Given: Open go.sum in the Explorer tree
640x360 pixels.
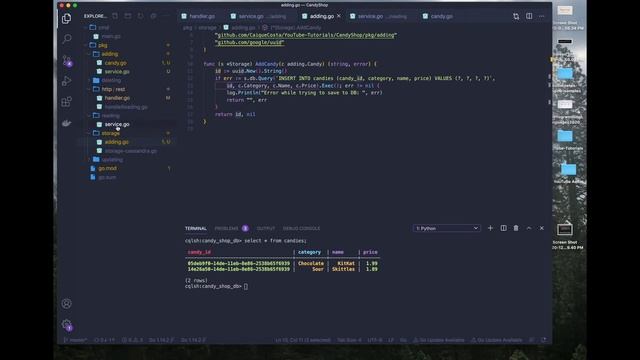Looking at the screenshot, I should (107, 177).
